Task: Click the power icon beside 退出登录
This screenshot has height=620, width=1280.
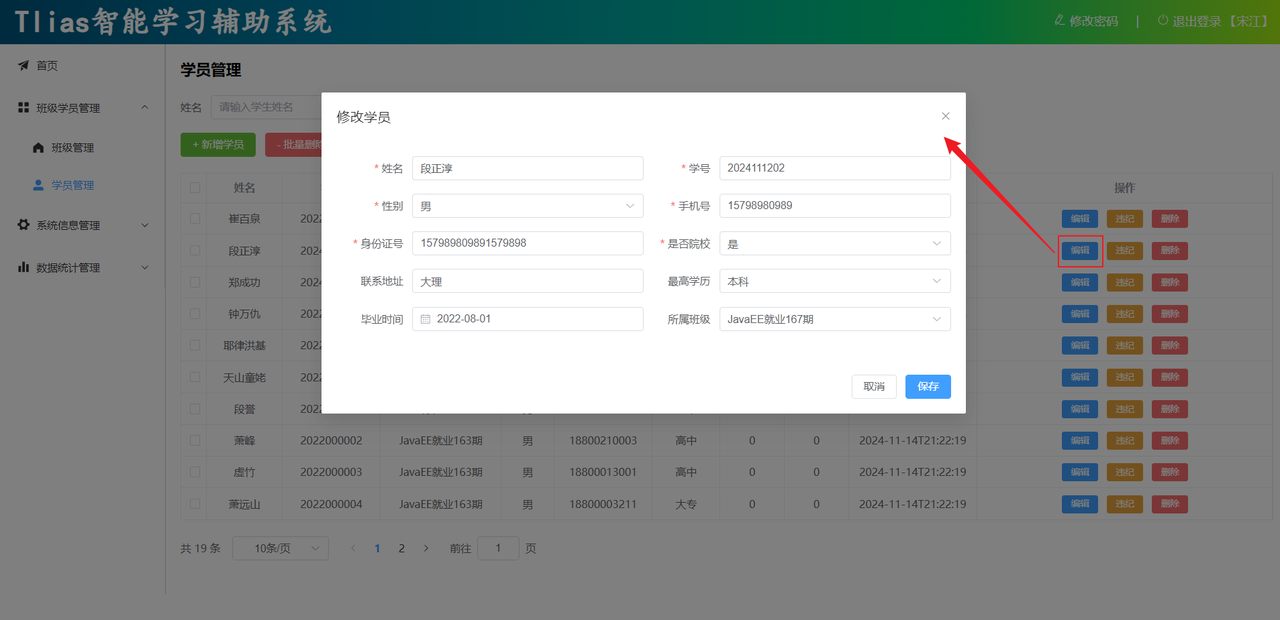Action: tap(1162, 21)
